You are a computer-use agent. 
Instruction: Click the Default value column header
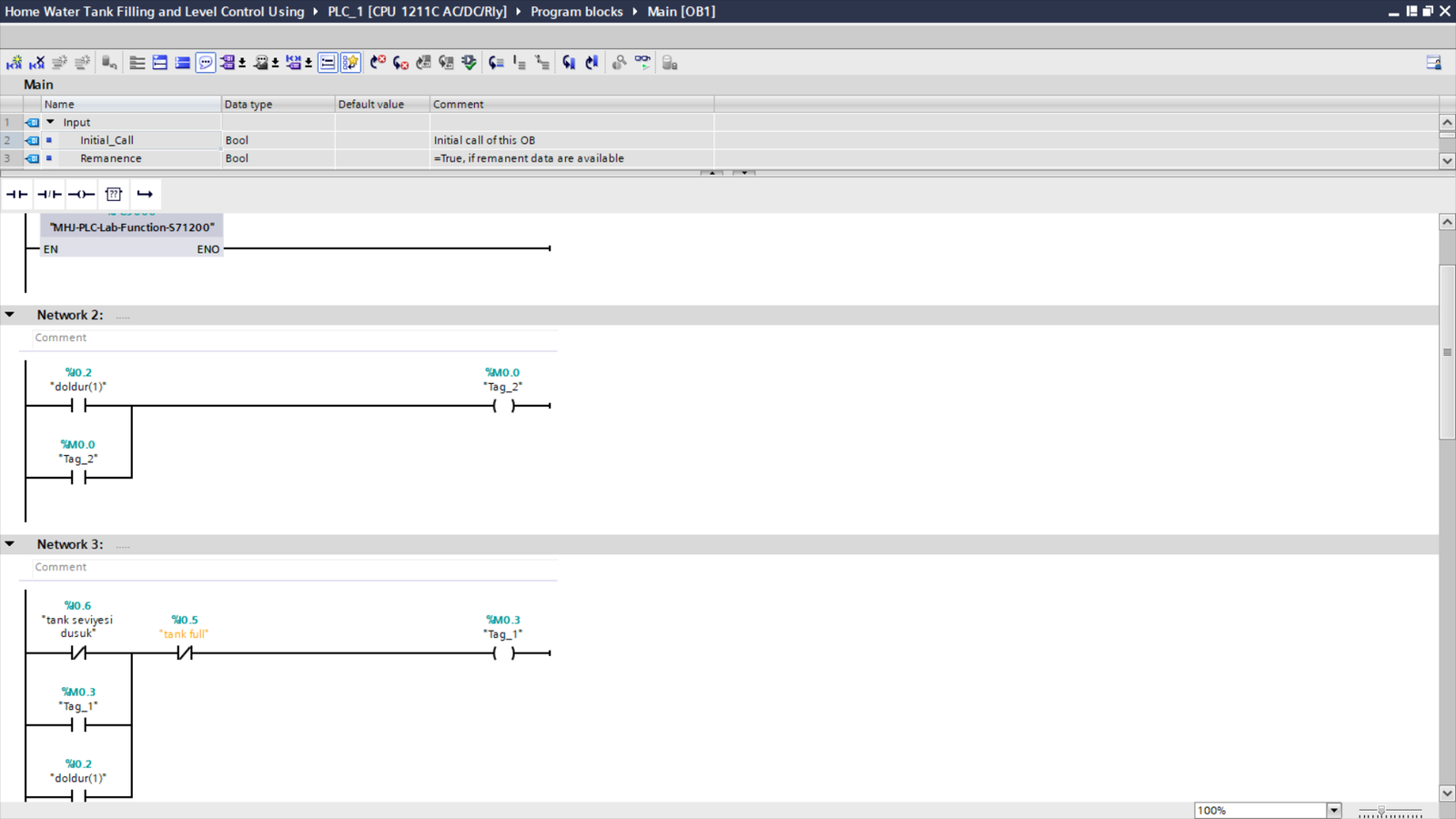coord(382,105)
